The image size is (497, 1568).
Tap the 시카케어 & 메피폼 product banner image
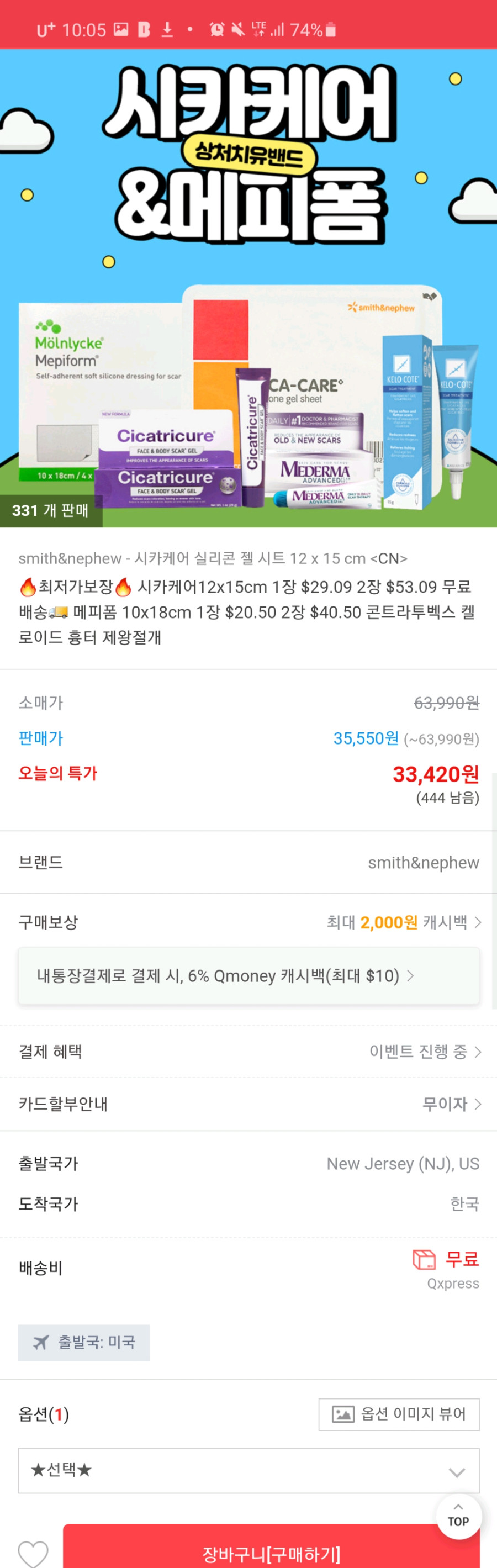pos(248,287)
